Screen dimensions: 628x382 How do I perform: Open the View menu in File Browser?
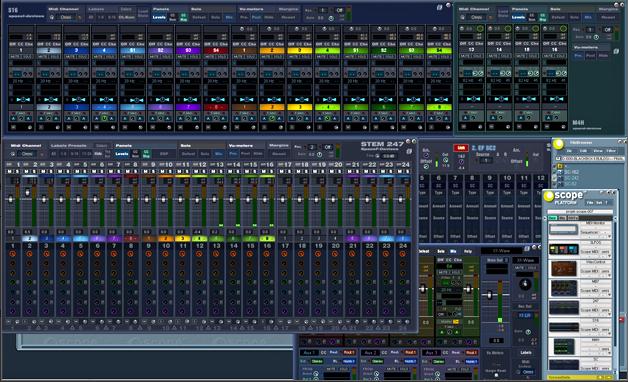[598, 151]
